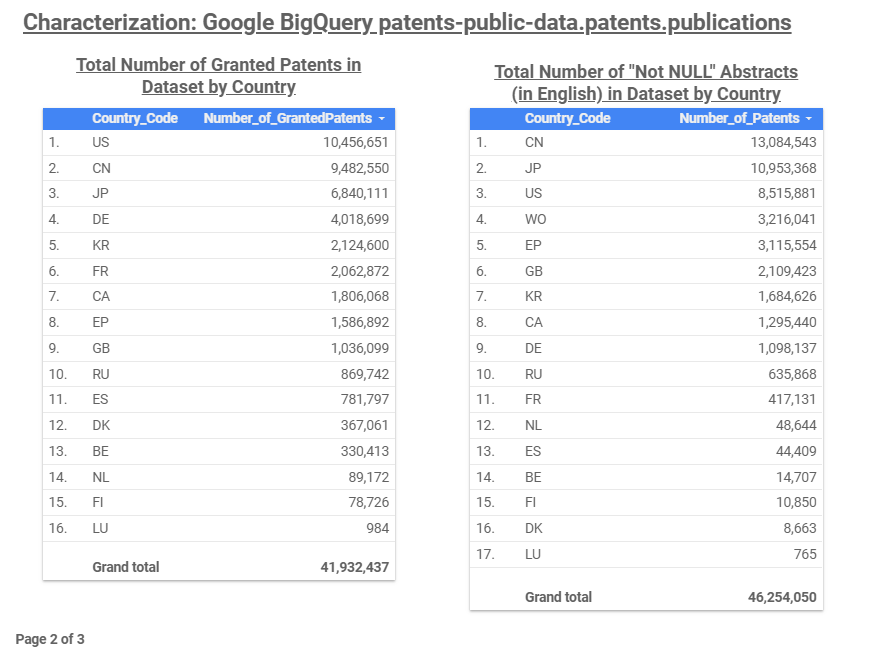This screenshot has width=881, height=659.
Task: Select the NL granted value 89,172
Action: click(x=369, y=478)
